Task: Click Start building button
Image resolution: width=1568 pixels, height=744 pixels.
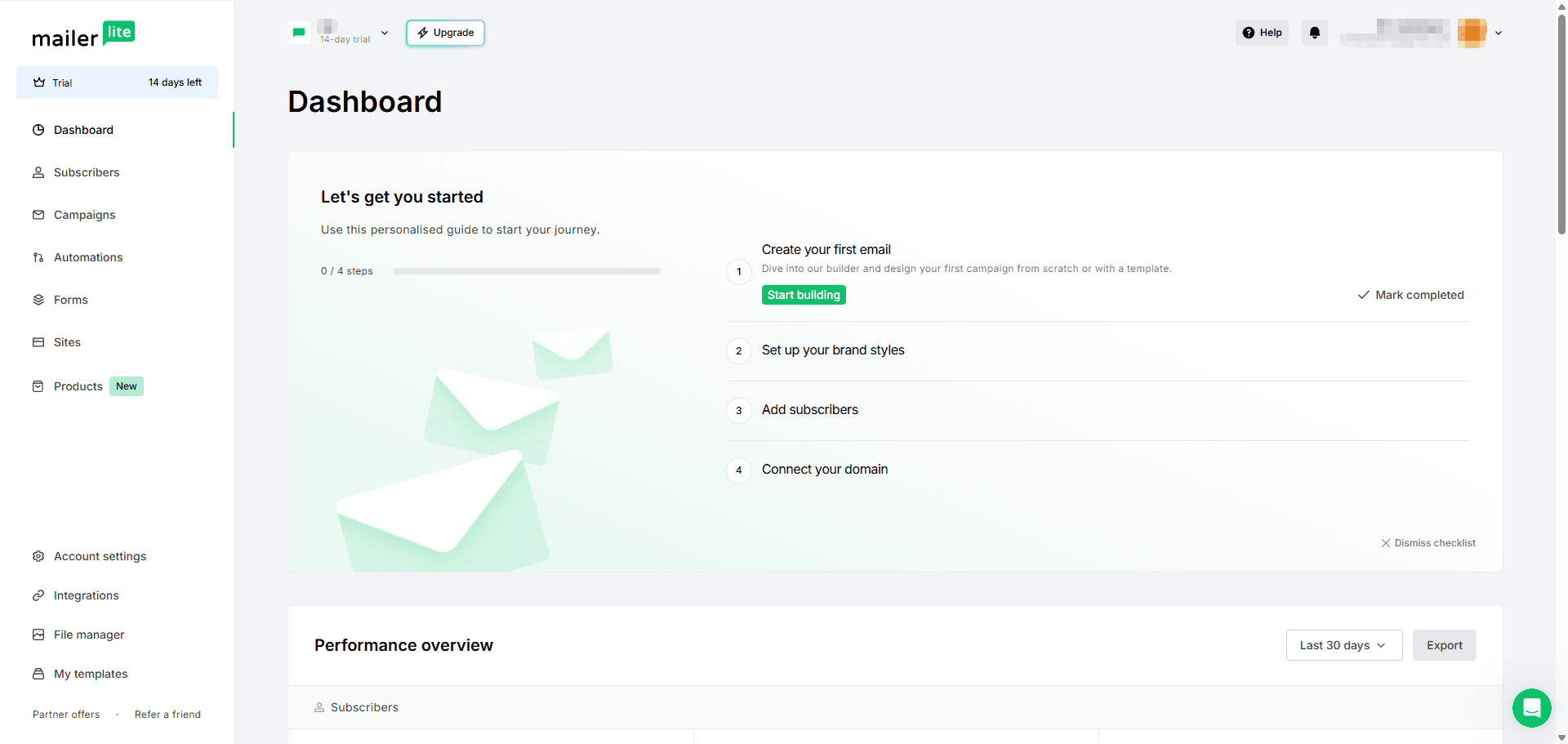Action: coord(804,295)
